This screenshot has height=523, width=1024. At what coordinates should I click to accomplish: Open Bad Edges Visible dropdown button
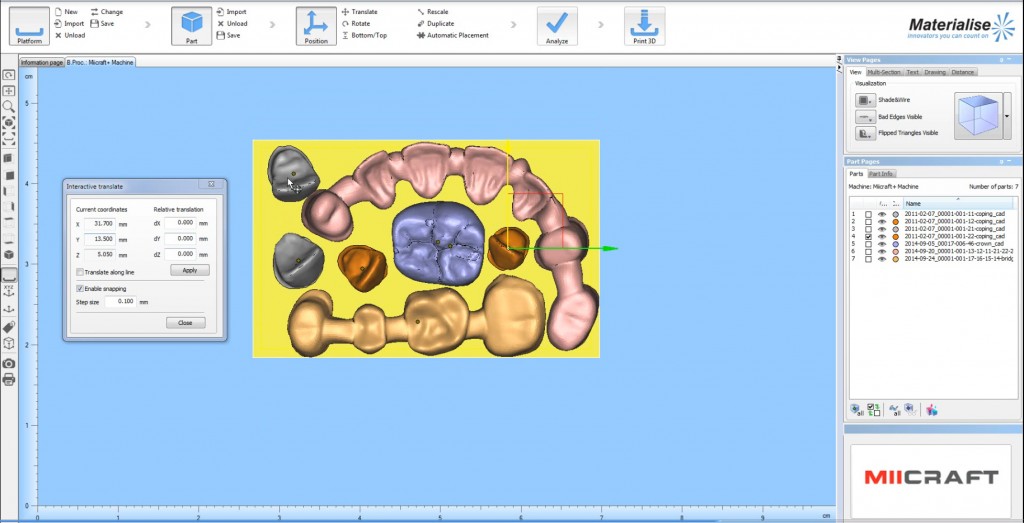(865, 117)
